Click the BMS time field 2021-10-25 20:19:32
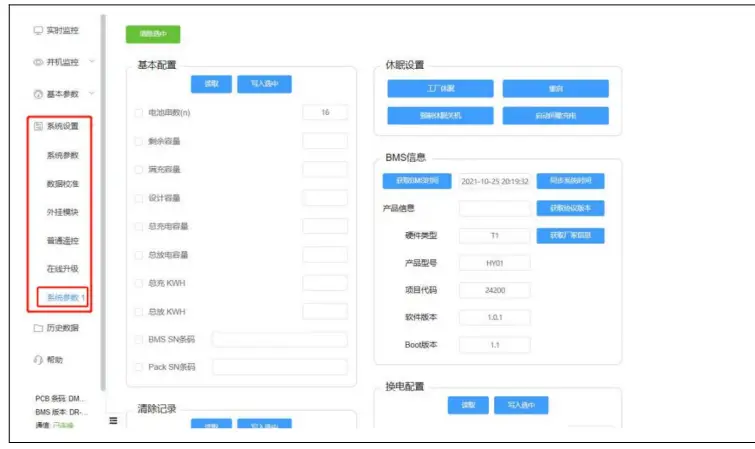 495,181
